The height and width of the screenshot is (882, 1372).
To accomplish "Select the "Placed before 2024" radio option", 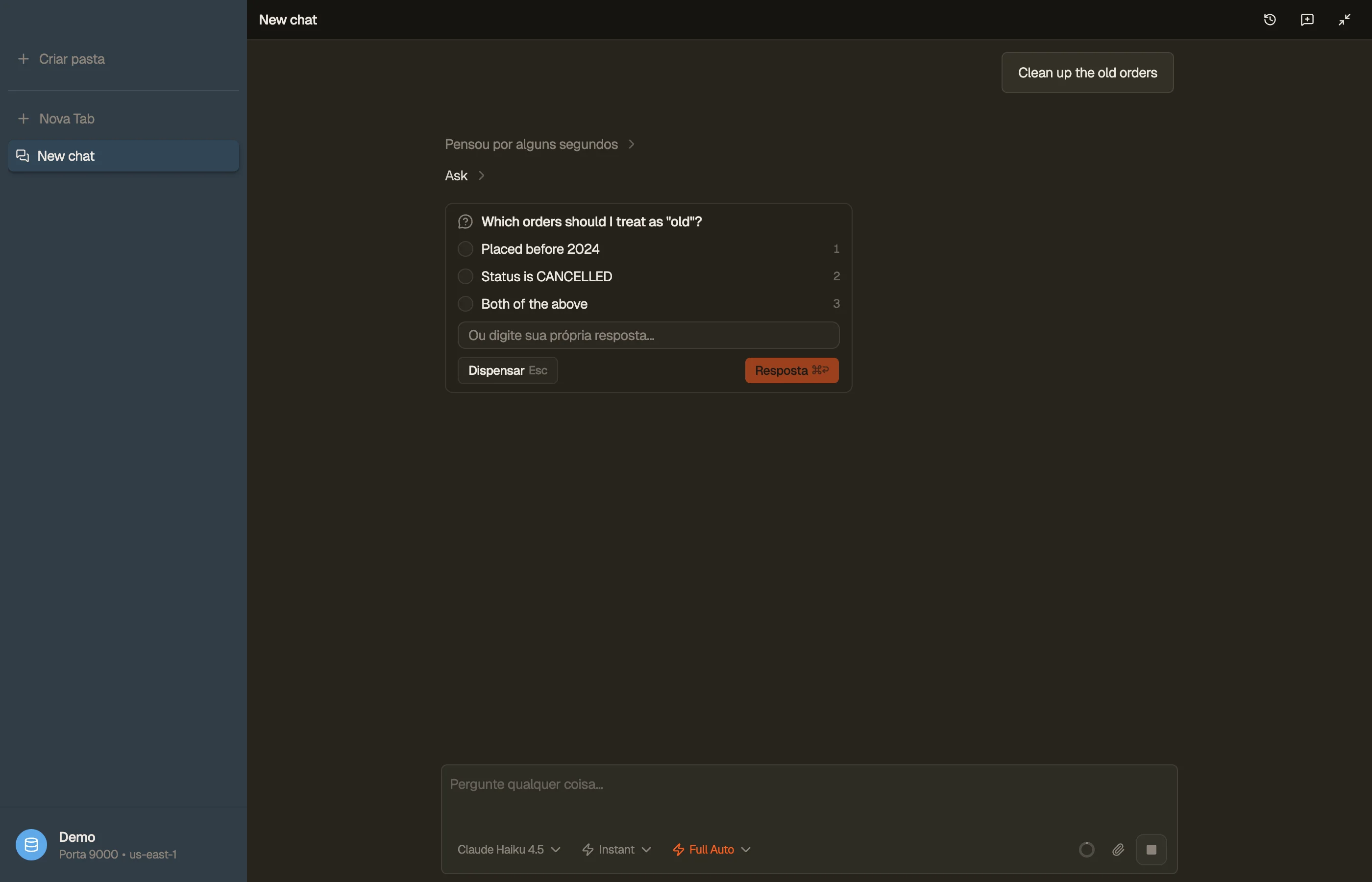I will 465,249.
